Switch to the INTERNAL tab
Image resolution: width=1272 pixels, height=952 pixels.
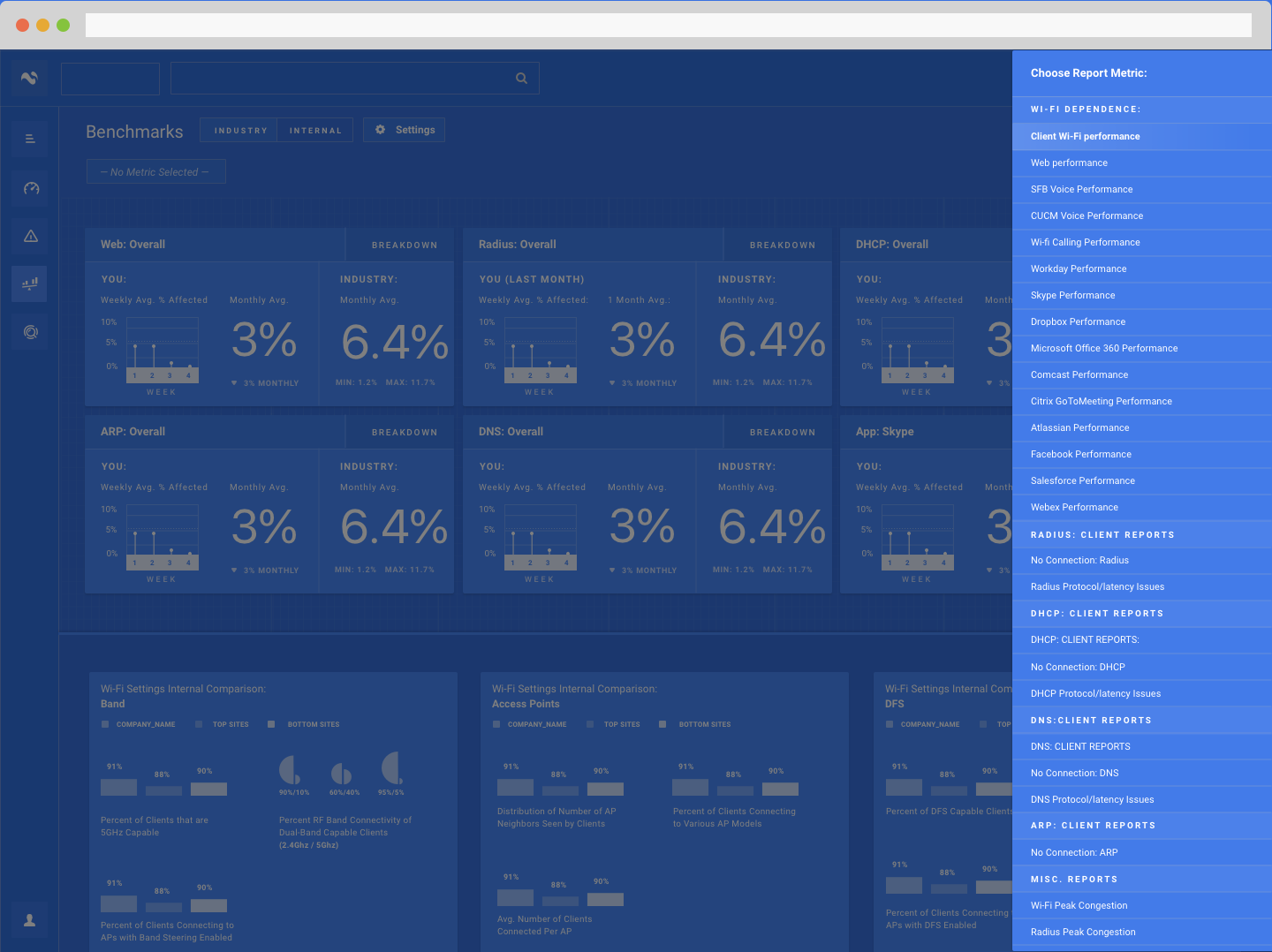click(x=315, y=130)
